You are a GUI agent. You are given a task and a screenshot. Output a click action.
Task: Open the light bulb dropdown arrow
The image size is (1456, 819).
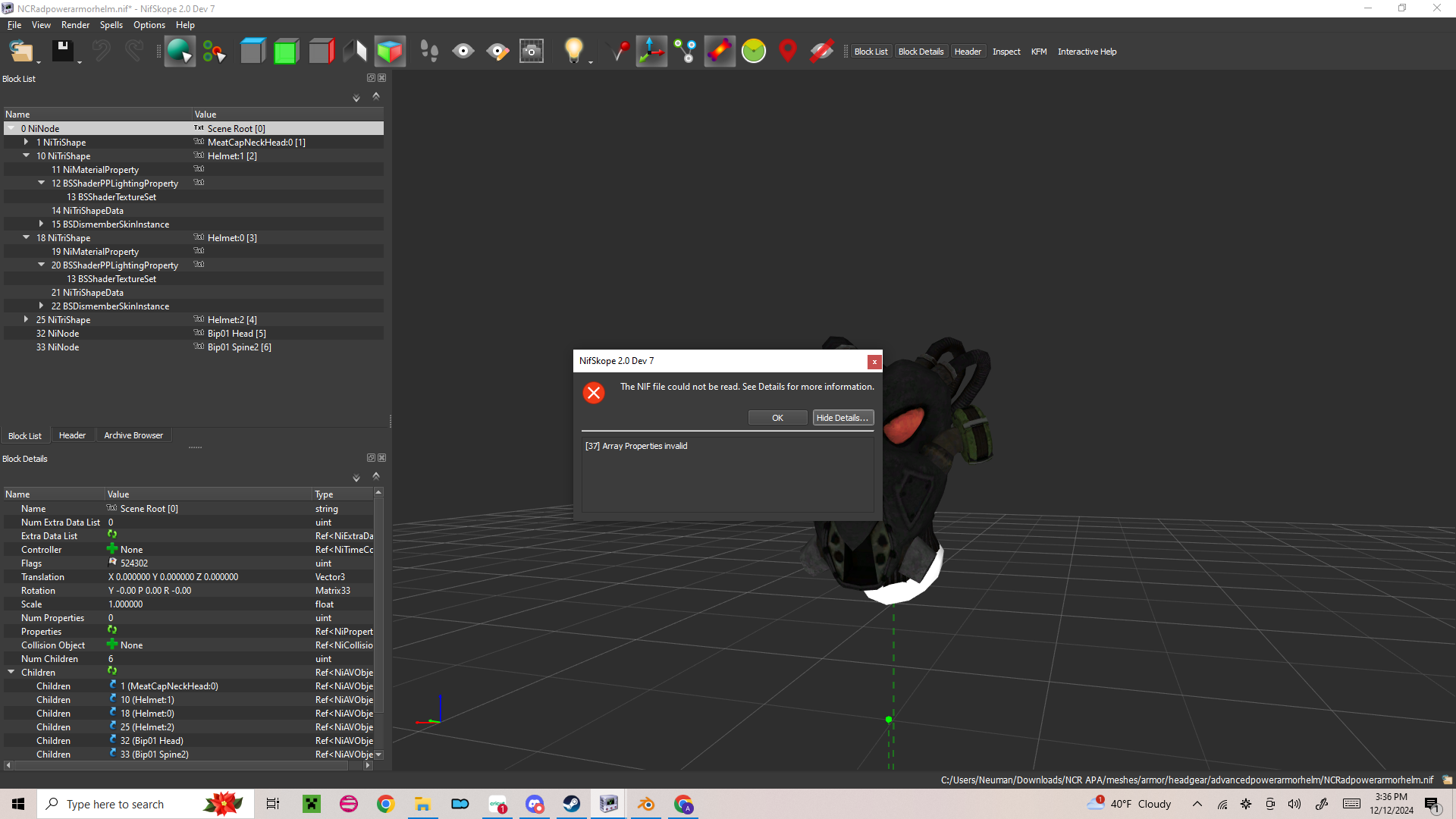coord(591,61)
